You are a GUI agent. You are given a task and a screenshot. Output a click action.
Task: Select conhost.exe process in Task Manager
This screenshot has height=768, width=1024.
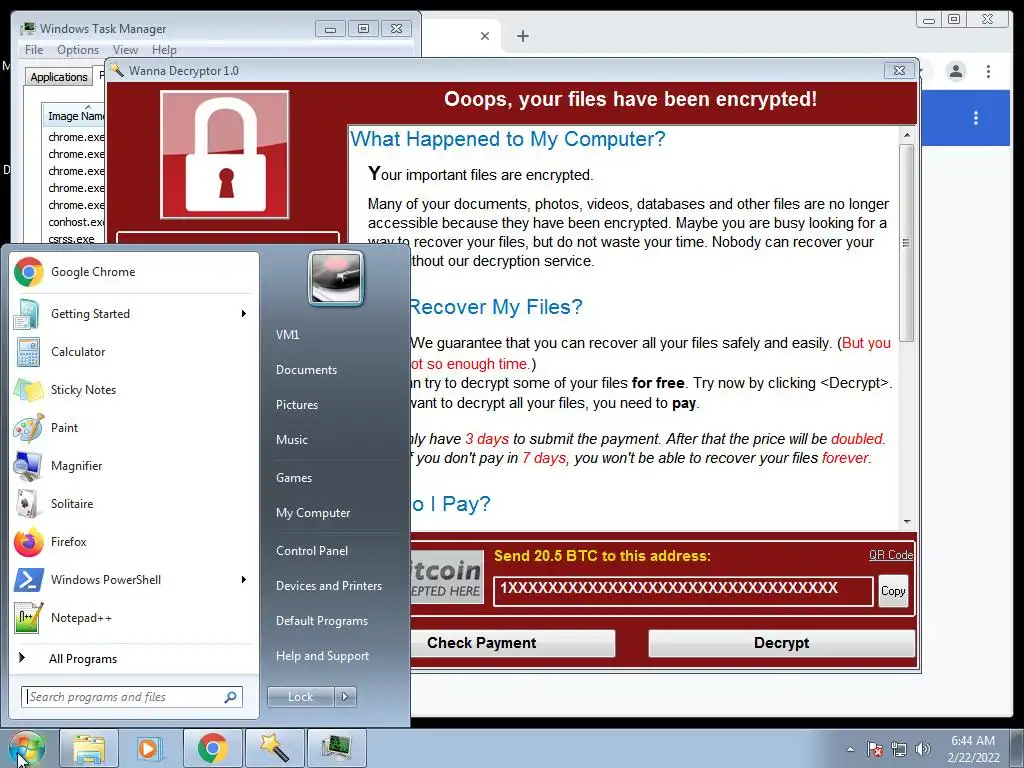click(76, 222)
